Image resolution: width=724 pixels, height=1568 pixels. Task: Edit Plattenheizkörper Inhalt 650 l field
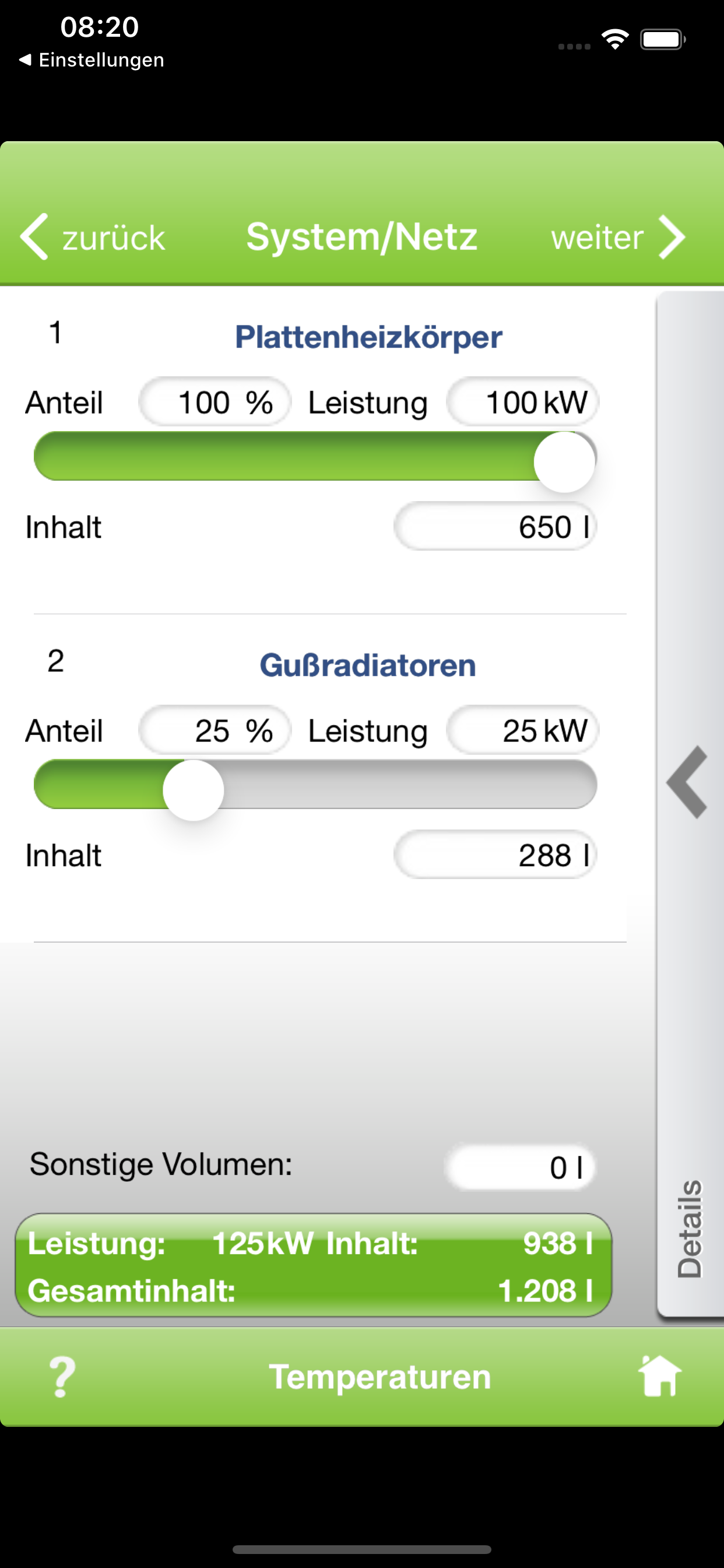(495, 527)
